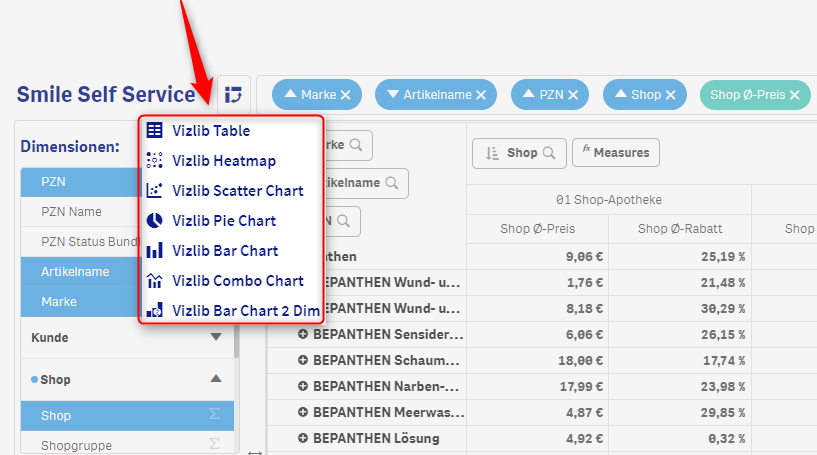Click the Vizlib Scatter Chart icon
The width and height of the screenshot is (817, 455).
(x=154, y=191)
